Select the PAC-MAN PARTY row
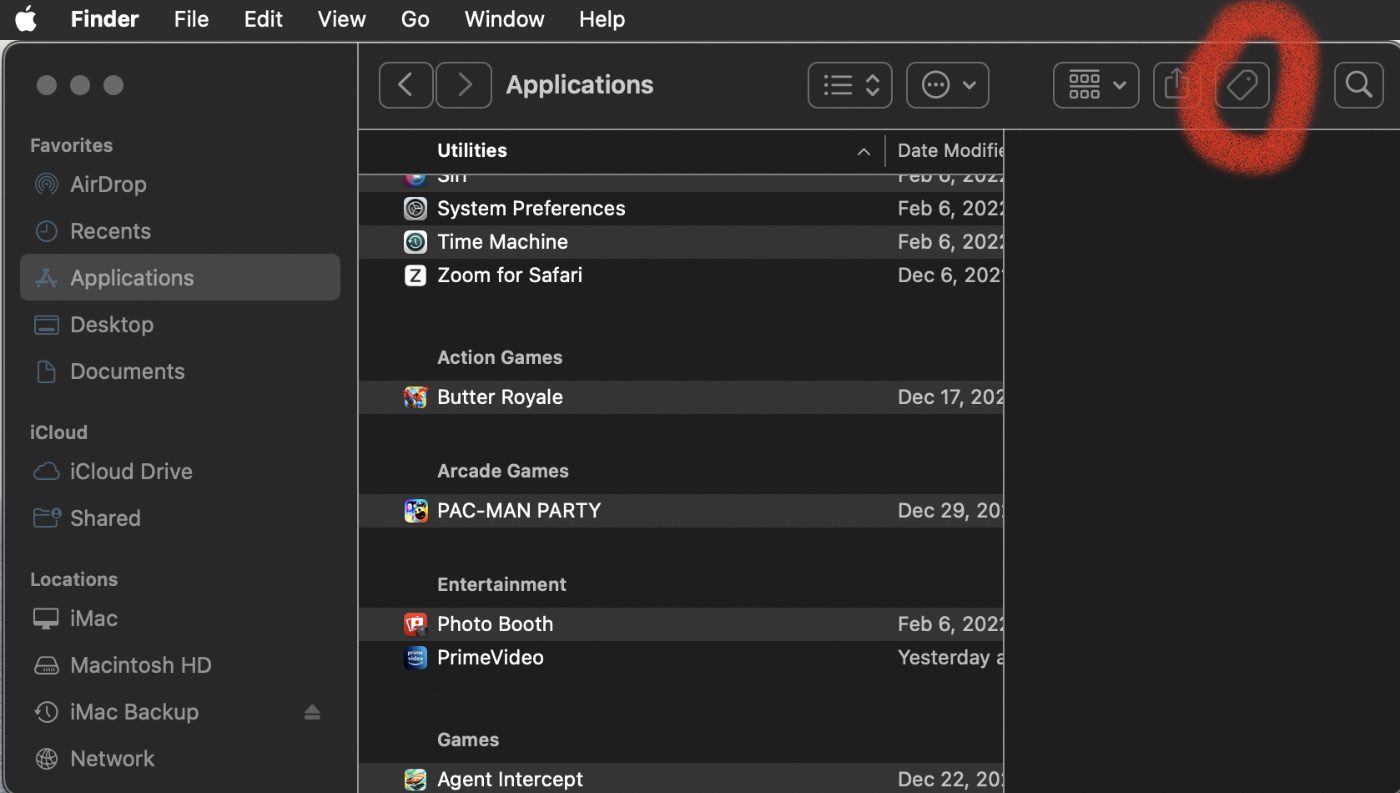The image size is (1400, 793). coord(682,511)
